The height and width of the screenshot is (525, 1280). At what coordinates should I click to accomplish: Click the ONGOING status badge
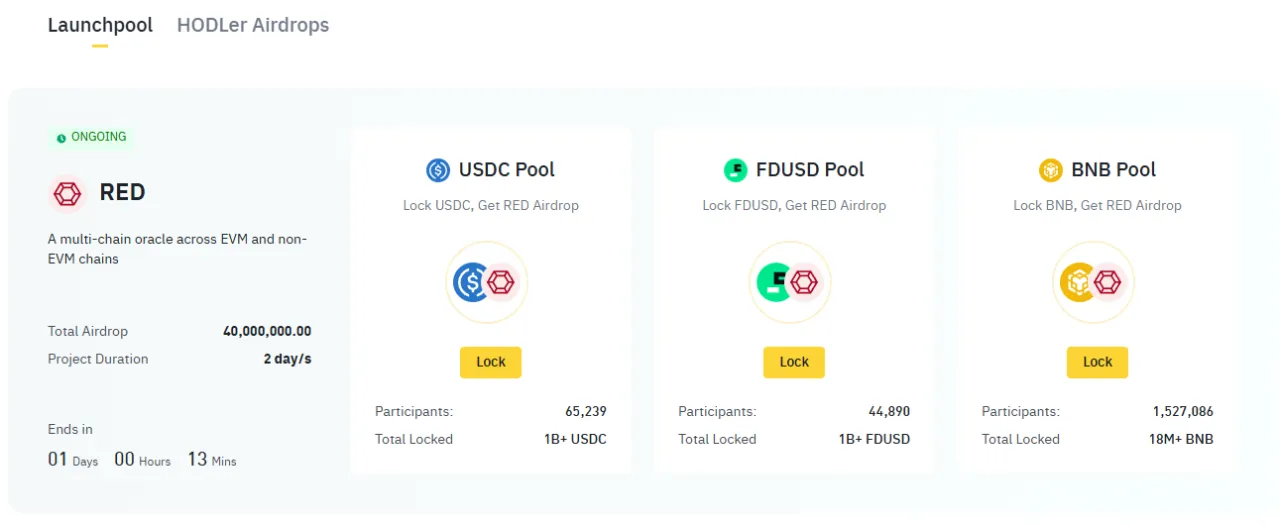[92, 137]
